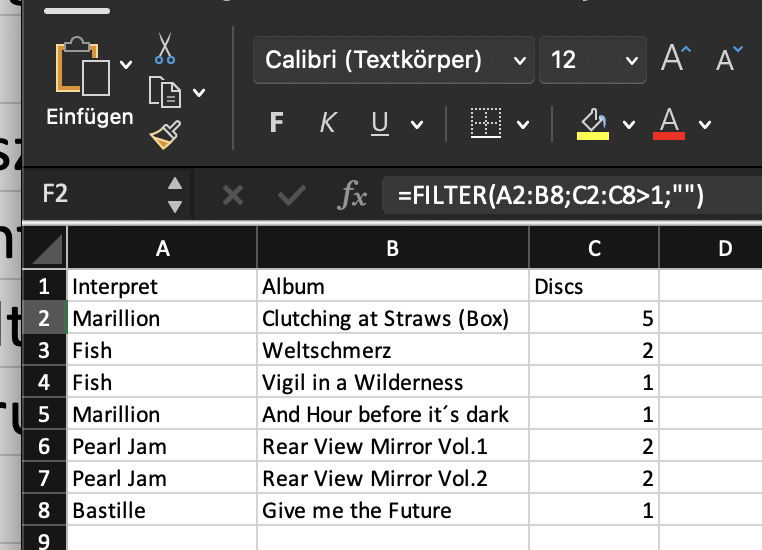Image resolution: width=762 pixels, height=550 pixels.
Task: Apply the yellow fill color bucket
Action: [x=593, y=123]
